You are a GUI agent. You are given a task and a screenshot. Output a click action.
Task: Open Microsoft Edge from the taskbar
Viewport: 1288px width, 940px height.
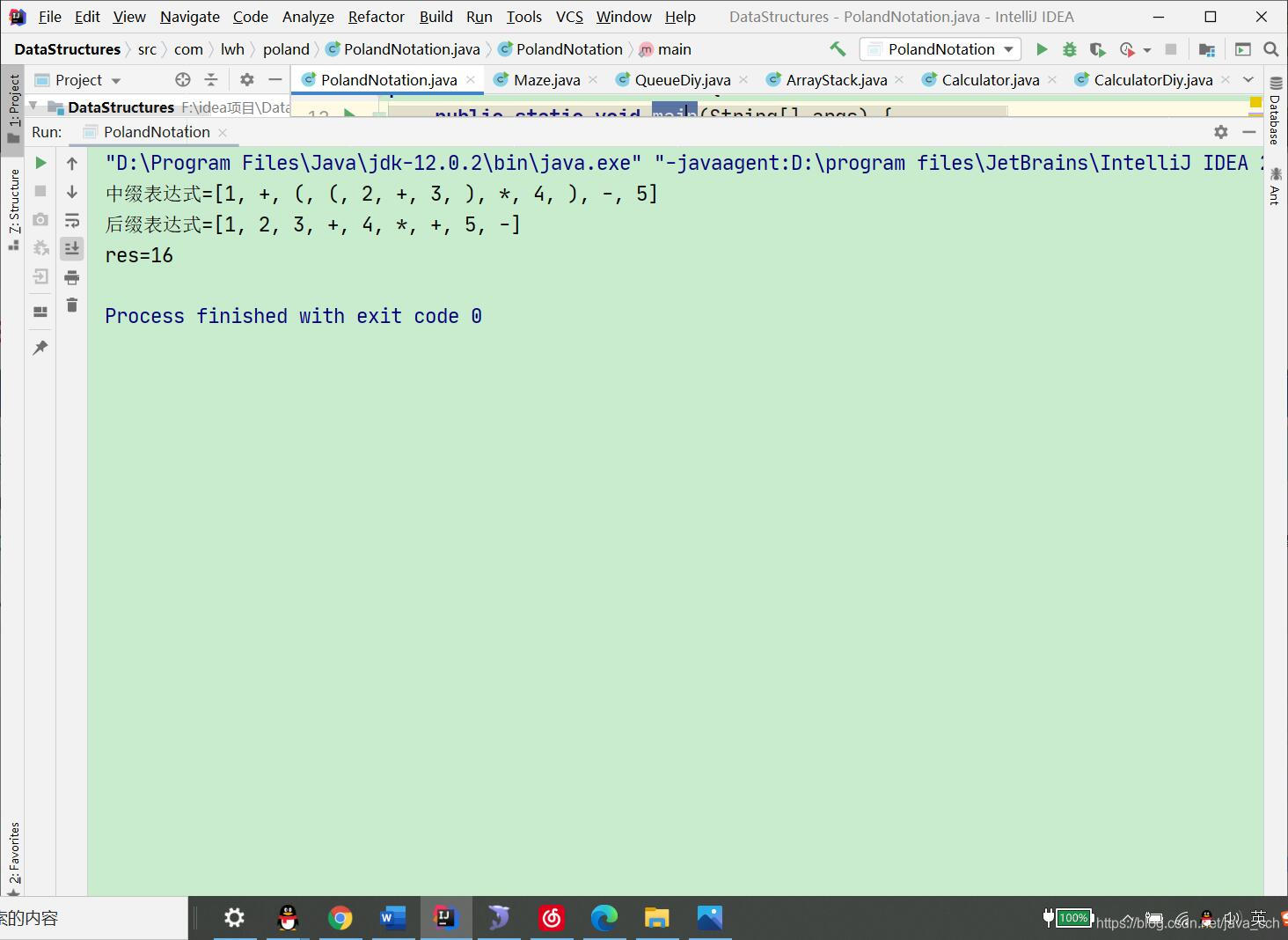604,918
